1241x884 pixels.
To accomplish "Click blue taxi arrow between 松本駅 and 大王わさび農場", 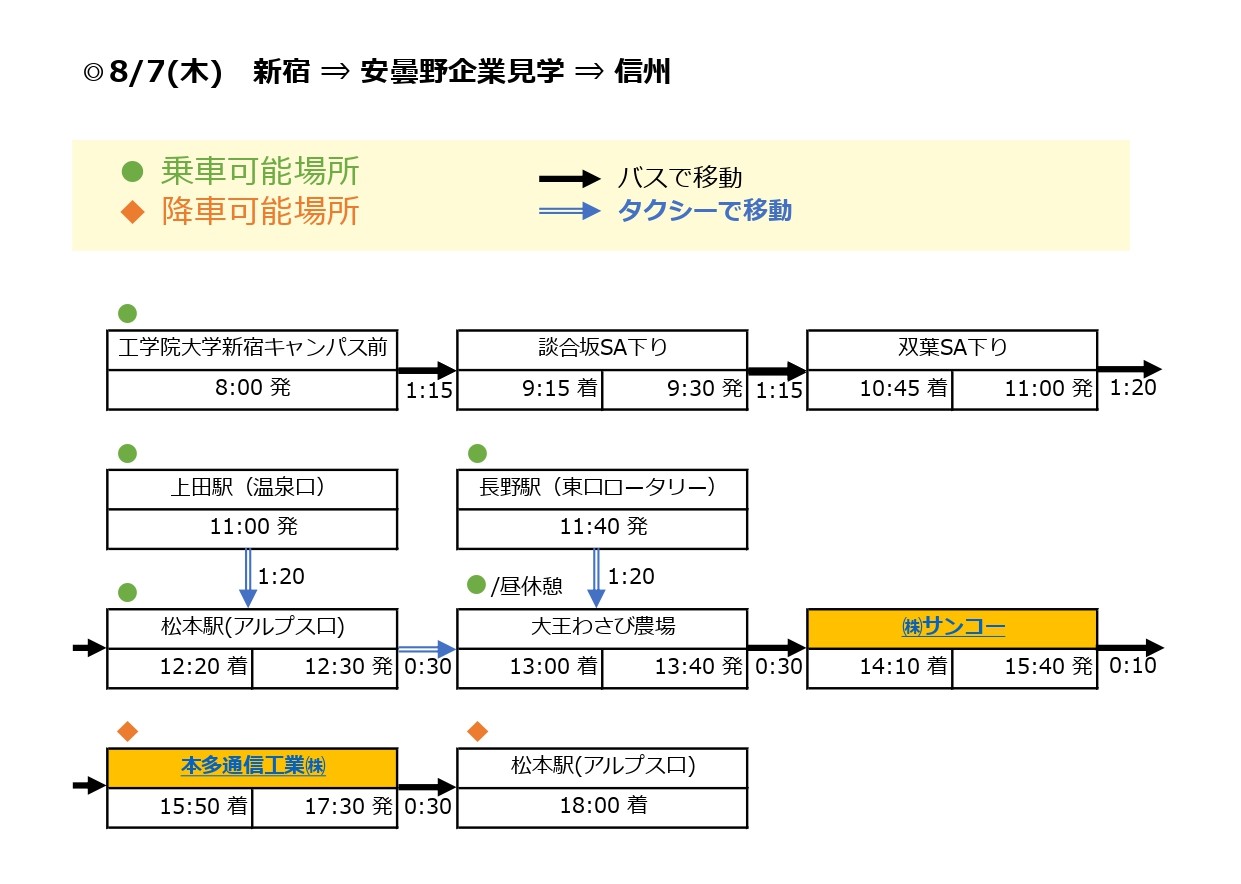I will 427,649.
